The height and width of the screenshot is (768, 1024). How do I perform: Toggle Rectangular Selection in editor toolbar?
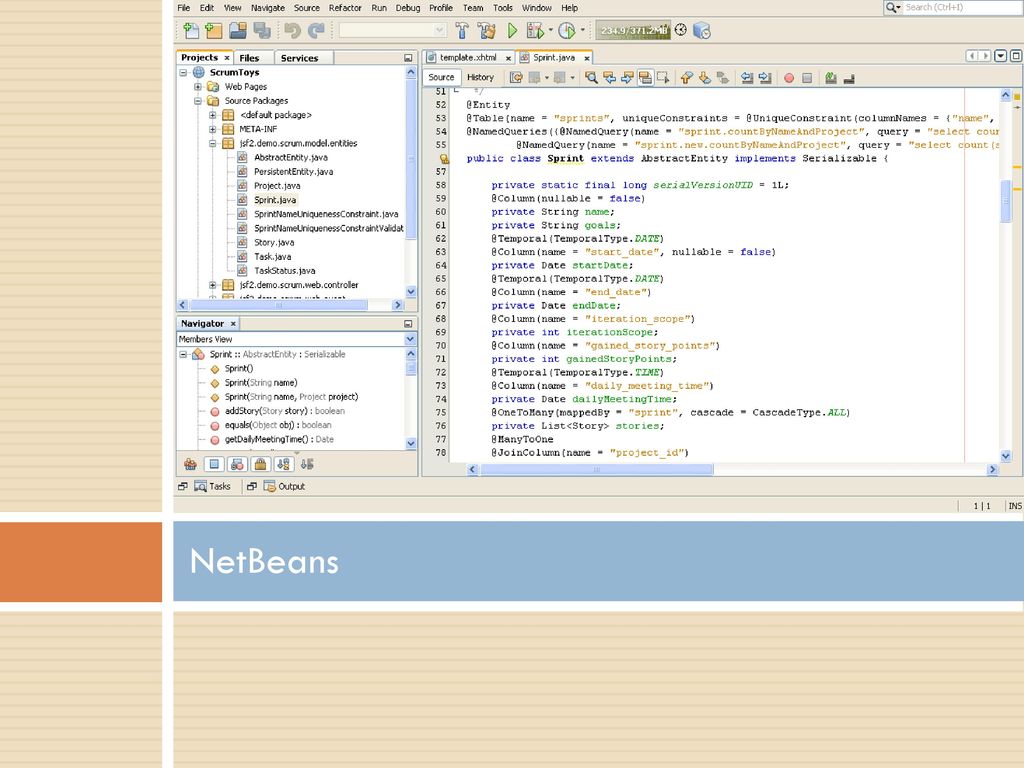[664, 78]
